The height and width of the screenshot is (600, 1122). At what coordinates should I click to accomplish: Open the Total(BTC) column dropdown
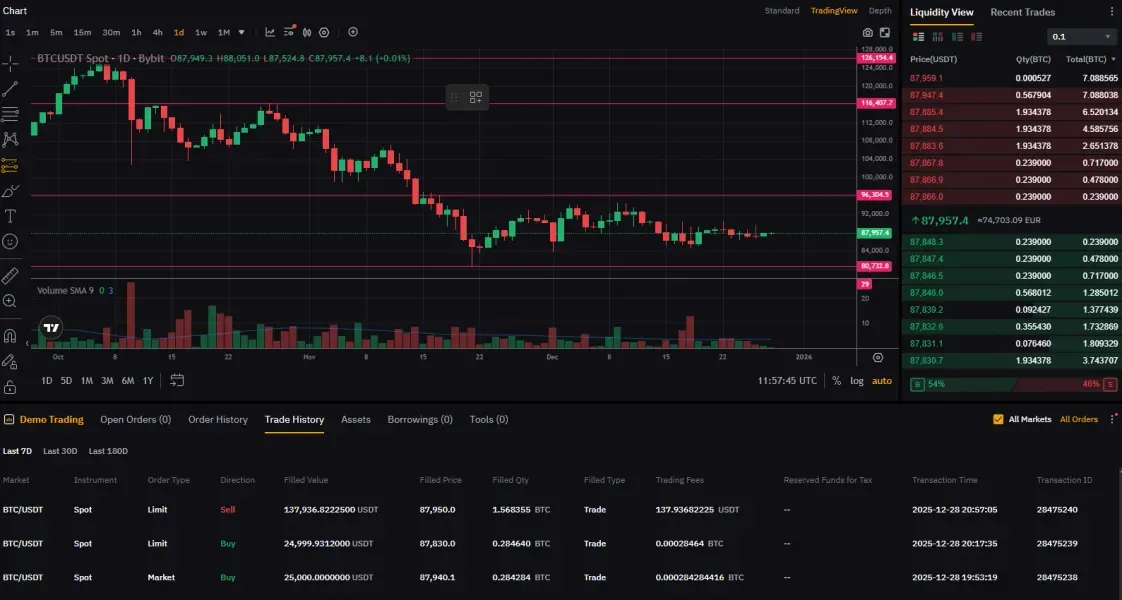(1091, 59)
